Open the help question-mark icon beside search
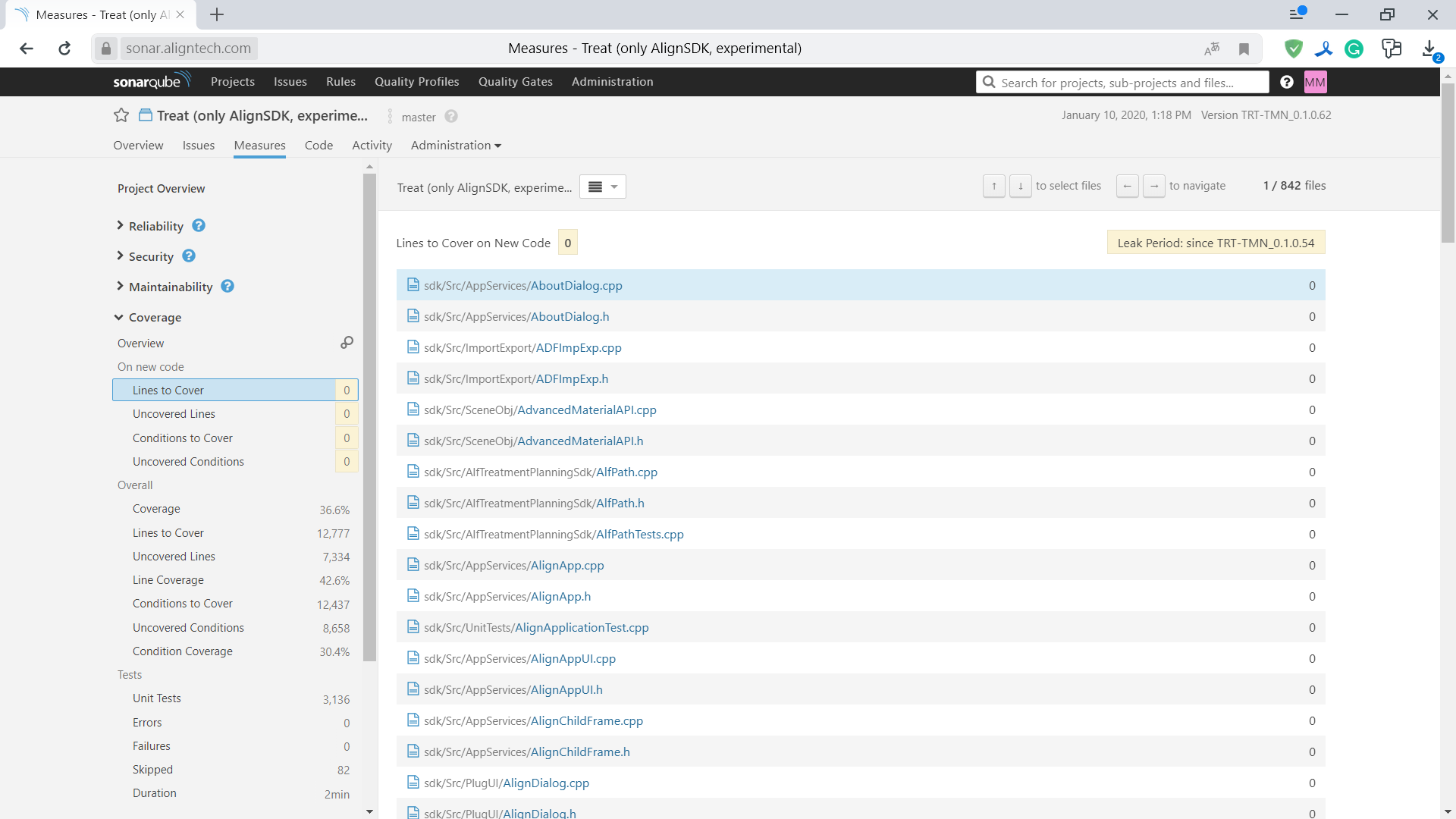 pos(1286,82)
